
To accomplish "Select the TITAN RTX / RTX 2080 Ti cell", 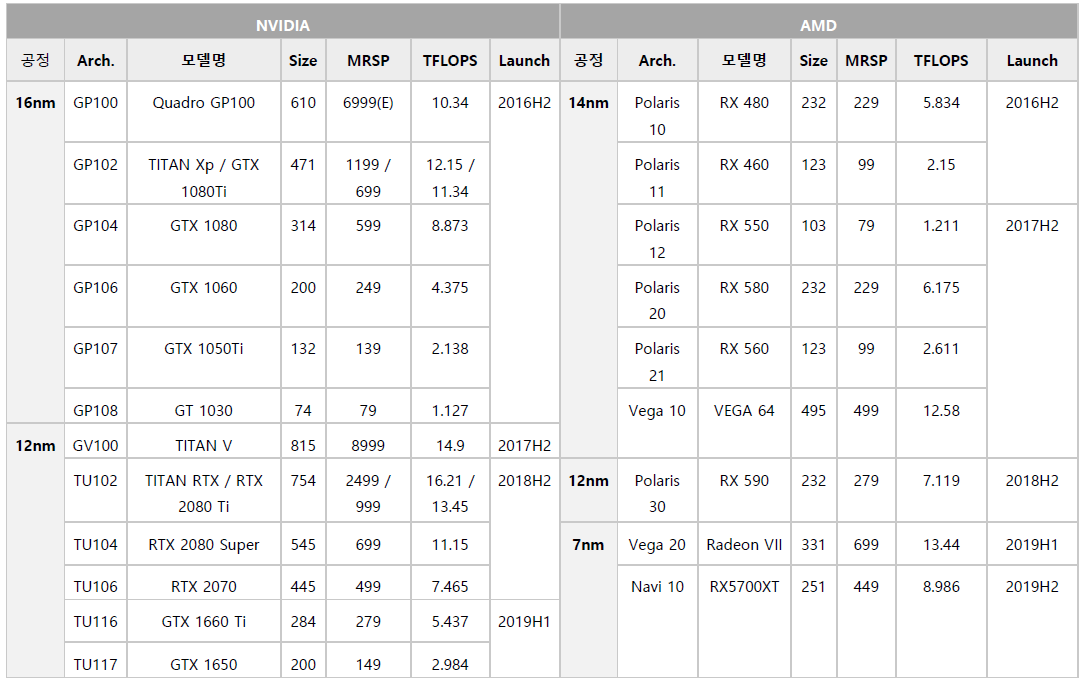I will [x=204, y=490].
